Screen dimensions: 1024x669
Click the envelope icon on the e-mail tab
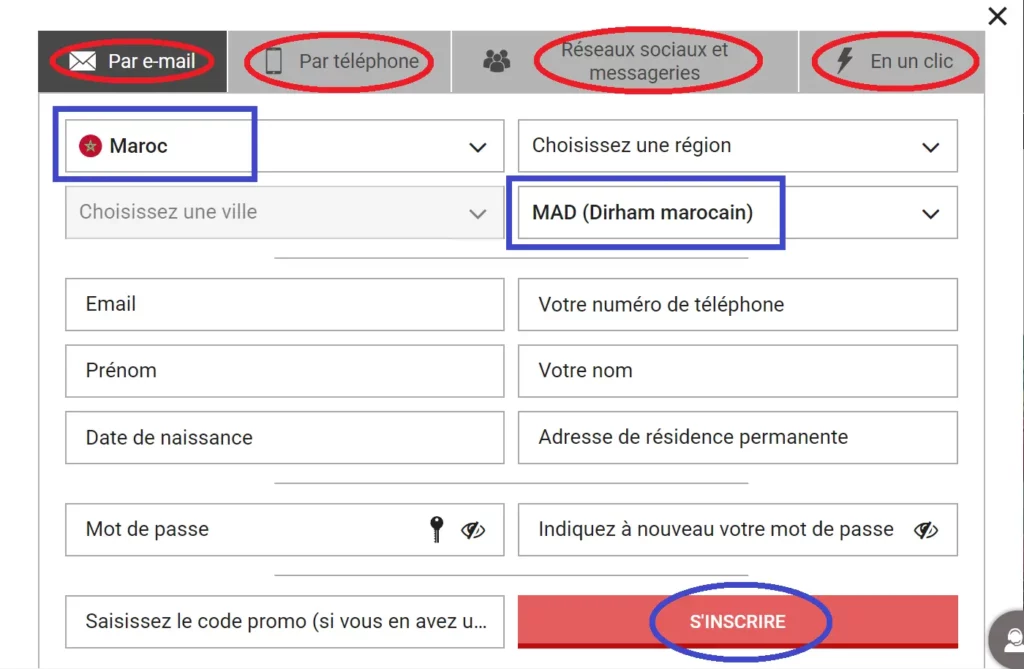(82, 60)
